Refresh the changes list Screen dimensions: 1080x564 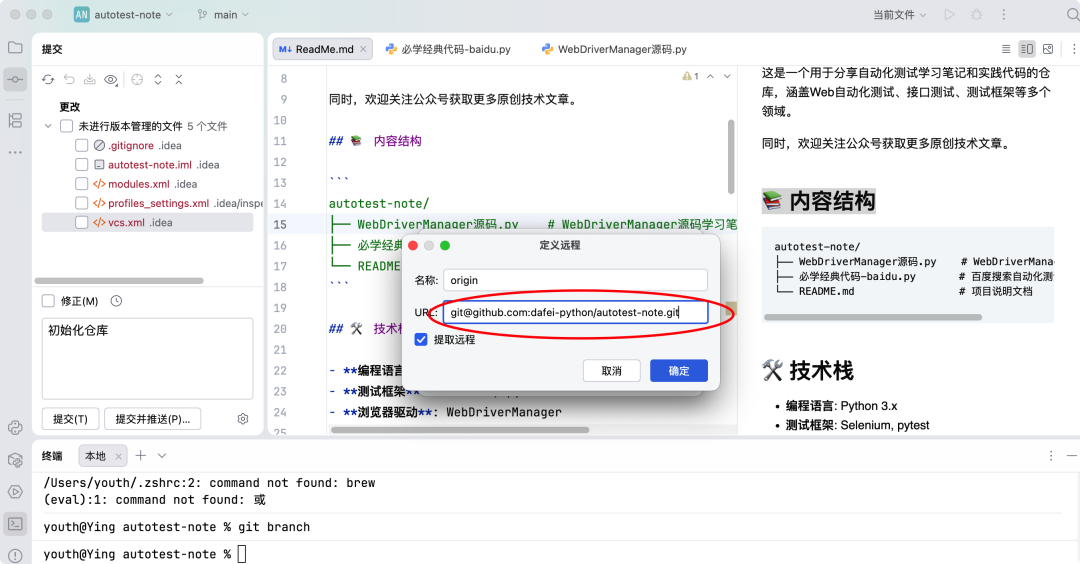pos(48,79)
